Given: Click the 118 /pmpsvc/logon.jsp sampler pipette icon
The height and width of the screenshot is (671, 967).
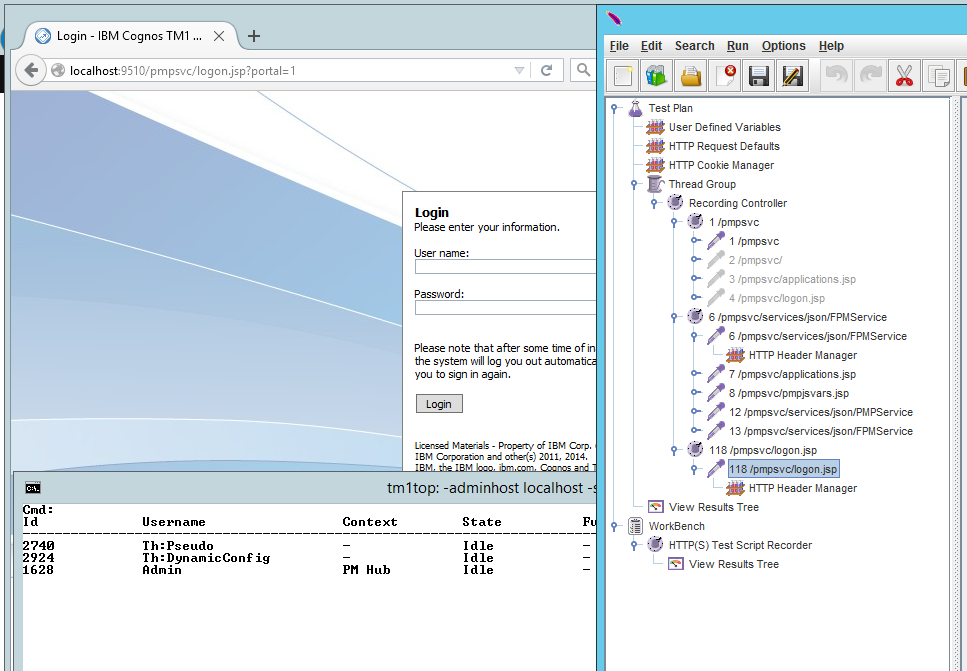Looking at the screenshot, I should pyautogui.click(x=715, y=468).
